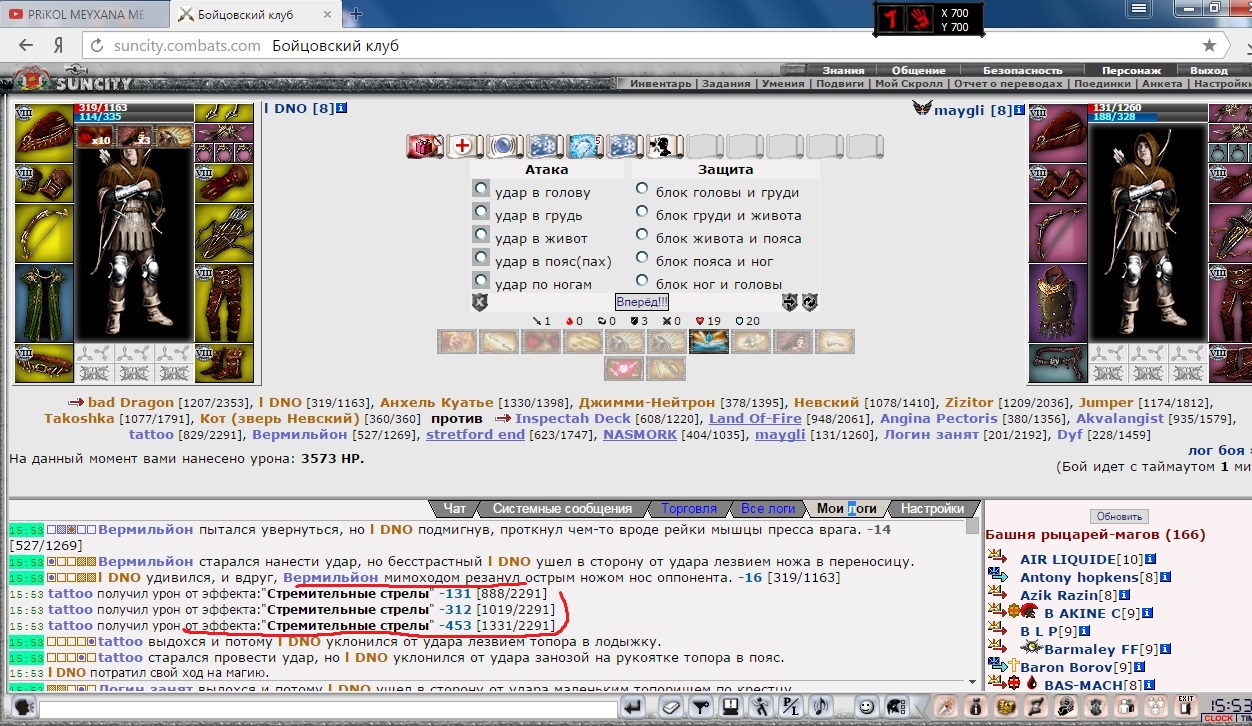Open info icon for Azik Razin
The width and height of the screenshot is (1252, 726).
[1123, 596]
